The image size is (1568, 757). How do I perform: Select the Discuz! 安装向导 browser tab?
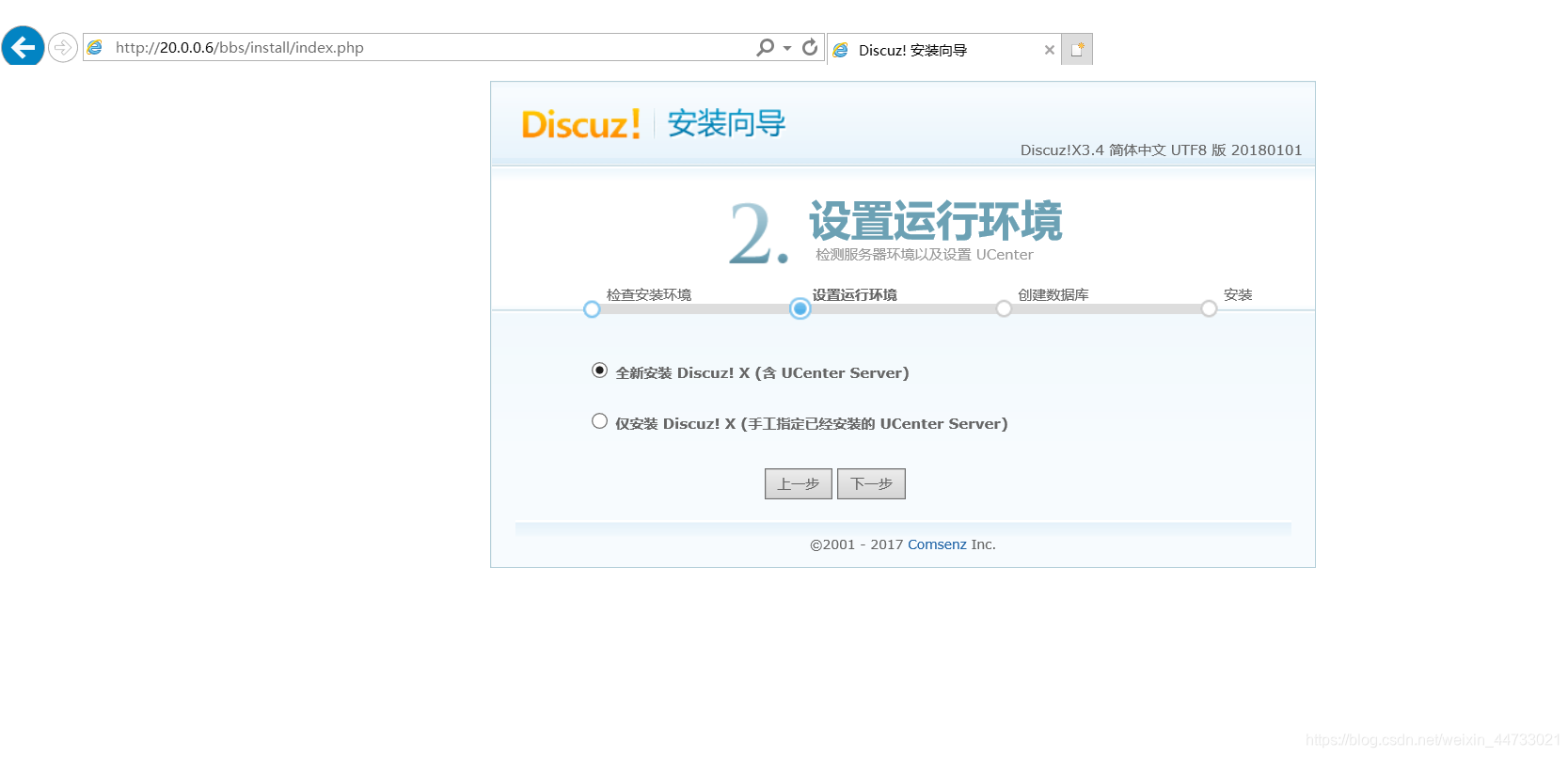[x=943, y=50]
